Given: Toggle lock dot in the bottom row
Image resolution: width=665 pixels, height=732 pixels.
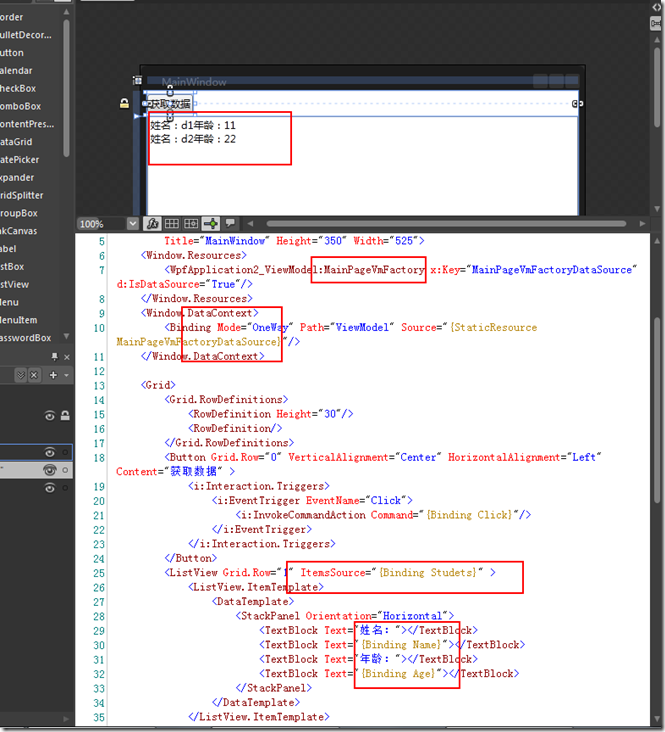Looking at the screenshot, I should click(65, 488).
